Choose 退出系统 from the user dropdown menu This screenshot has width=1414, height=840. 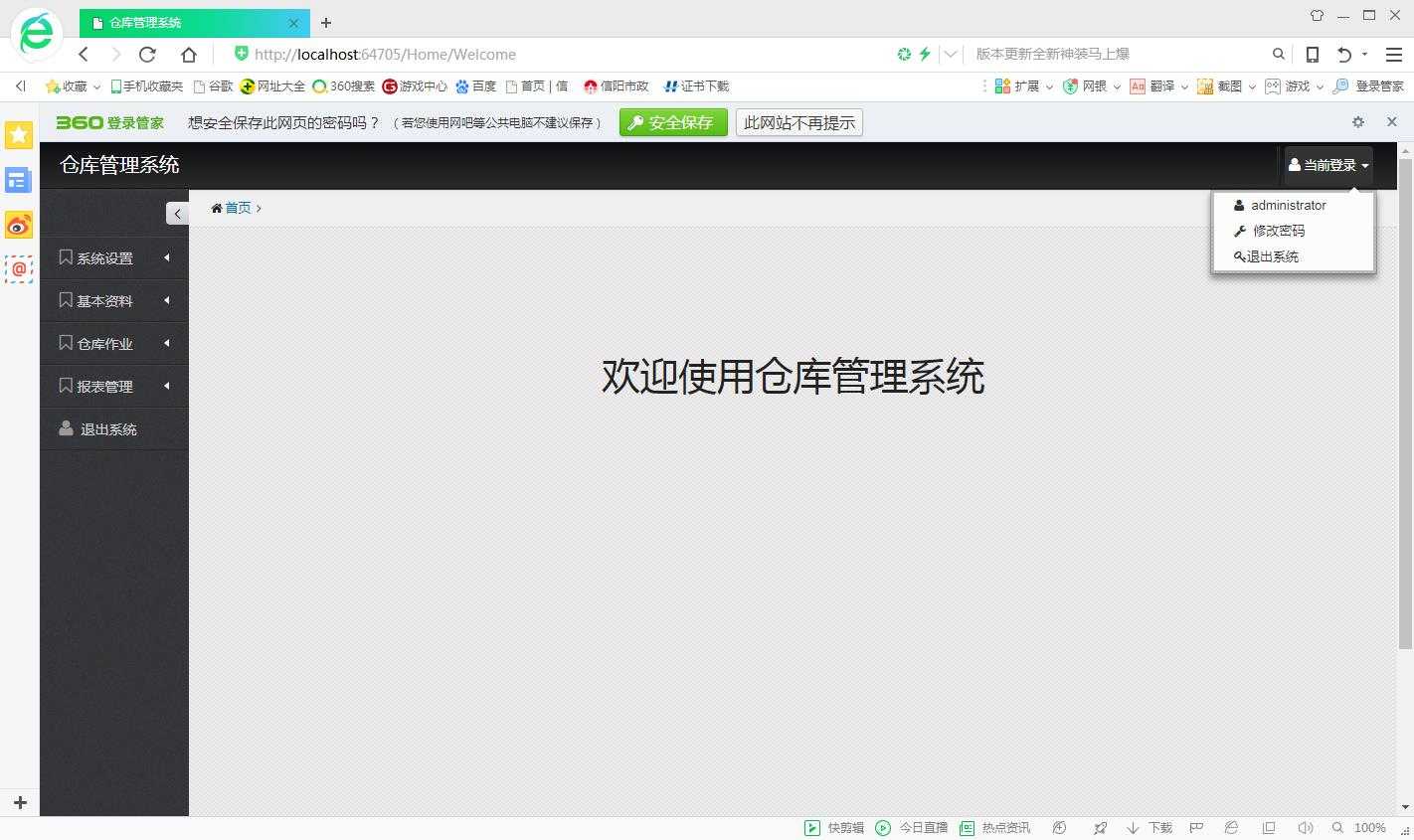(x=1294, y=256)
